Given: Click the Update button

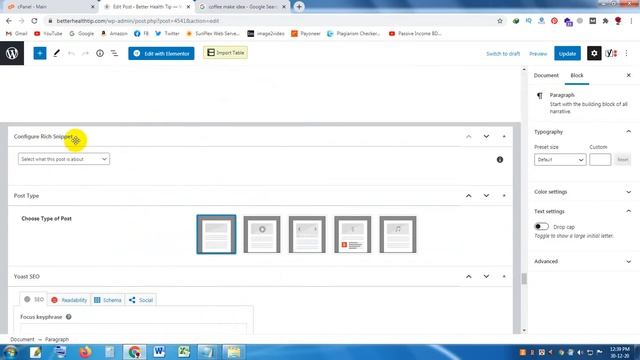Looking at the screenshot, I should pyautogui.click(x=567, y=53).
